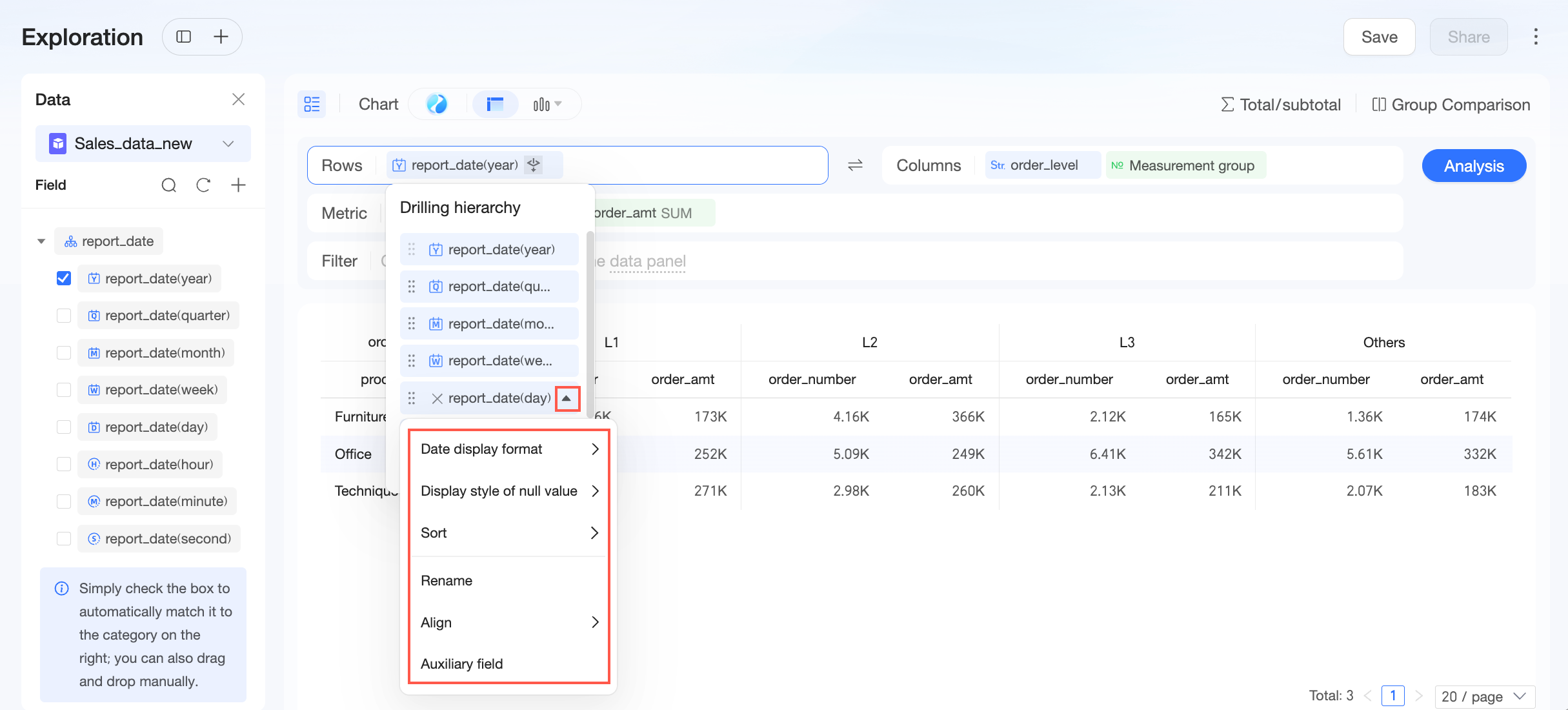Click the Analysis button
Viewport: 1568px width, 710px height.
(x=1474, y=166)
